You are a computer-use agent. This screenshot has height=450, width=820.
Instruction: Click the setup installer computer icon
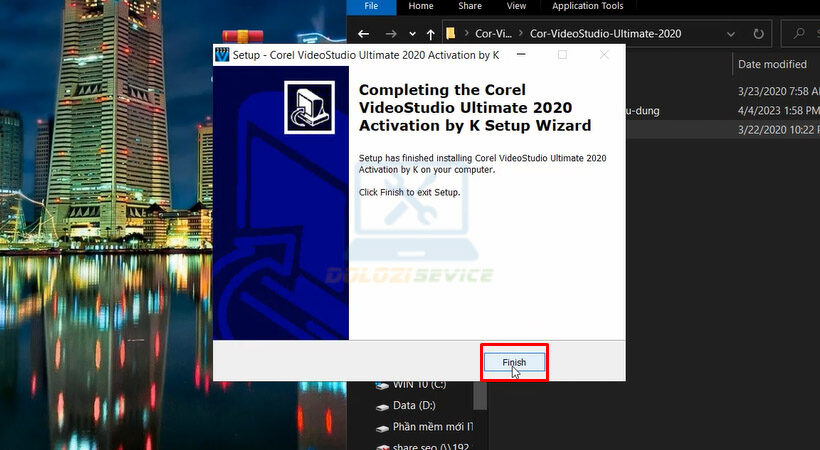[308, 107]
